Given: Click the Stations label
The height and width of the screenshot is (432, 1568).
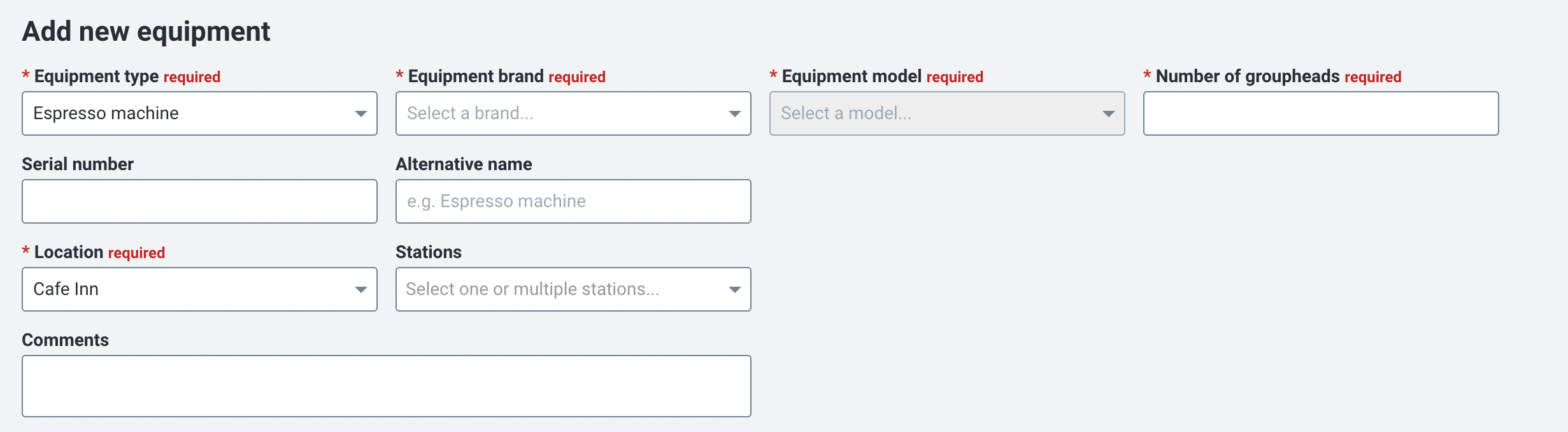Looking at the screenshot, I should (x=429, y=252).
